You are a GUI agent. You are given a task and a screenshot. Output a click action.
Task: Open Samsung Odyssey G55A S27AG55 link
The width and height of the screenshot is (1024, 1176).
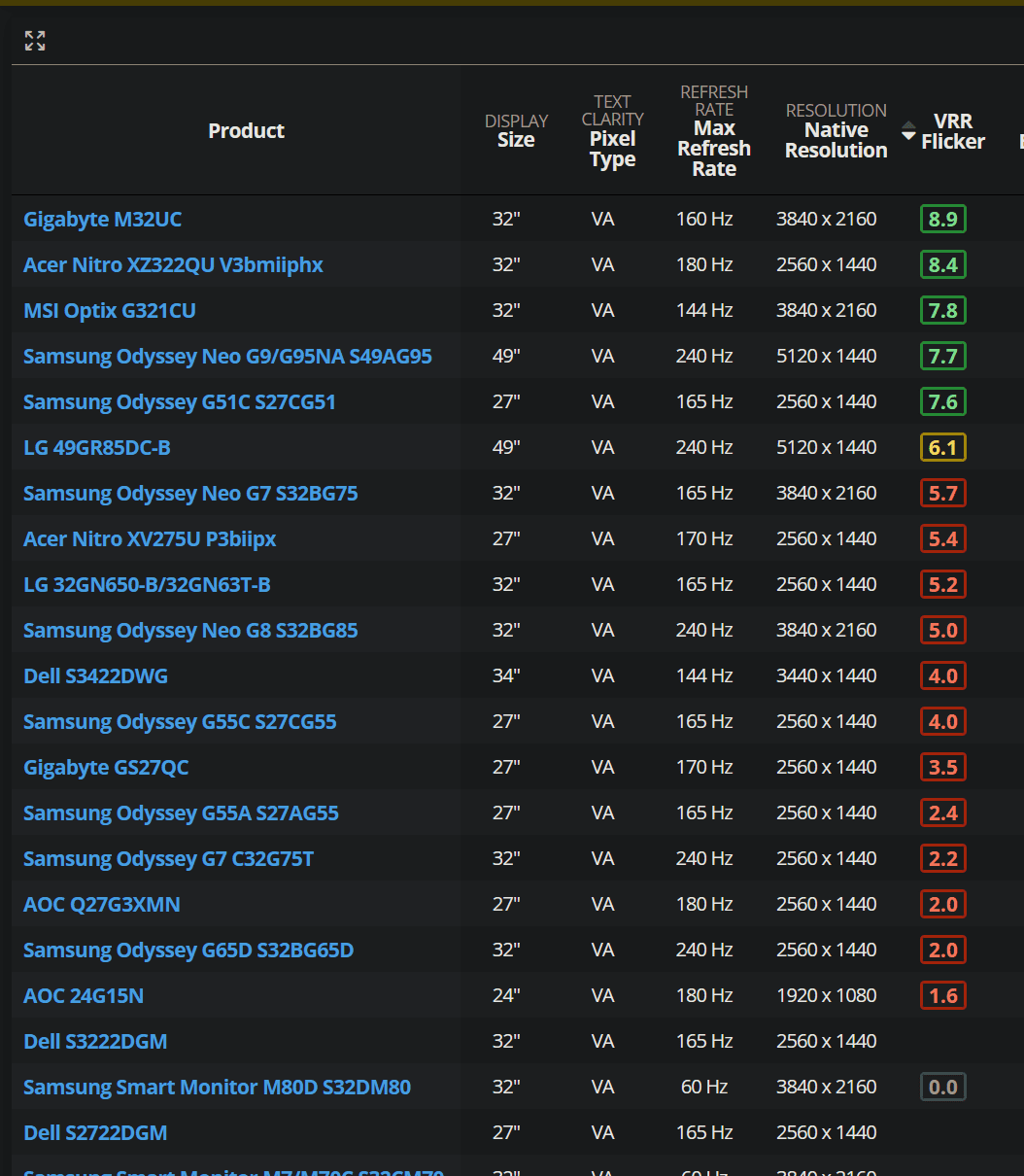point(181,813)
